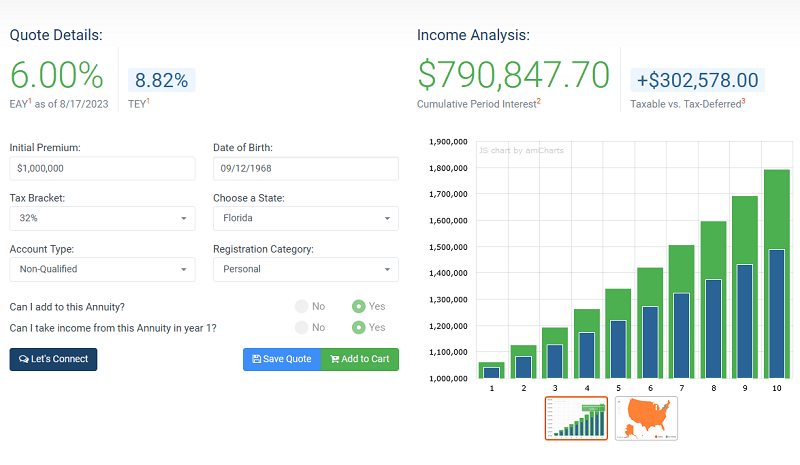Click the Save Quote button
Image resolution: width=800 pixels, height=465 pixels.
(282, 359)
